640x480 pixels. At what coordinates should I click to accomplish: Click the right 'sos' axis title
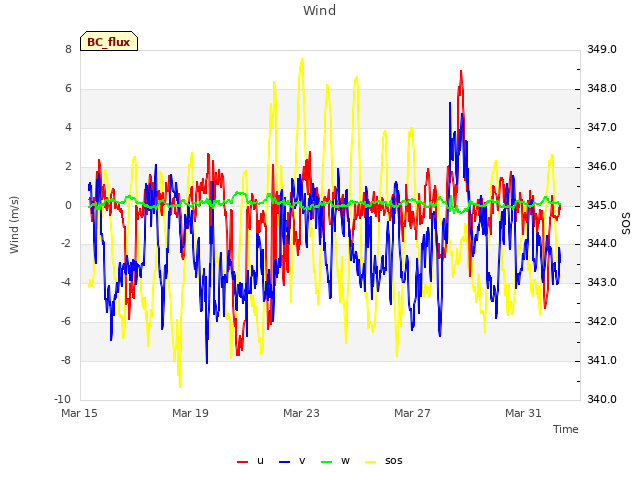click(626, 224)
